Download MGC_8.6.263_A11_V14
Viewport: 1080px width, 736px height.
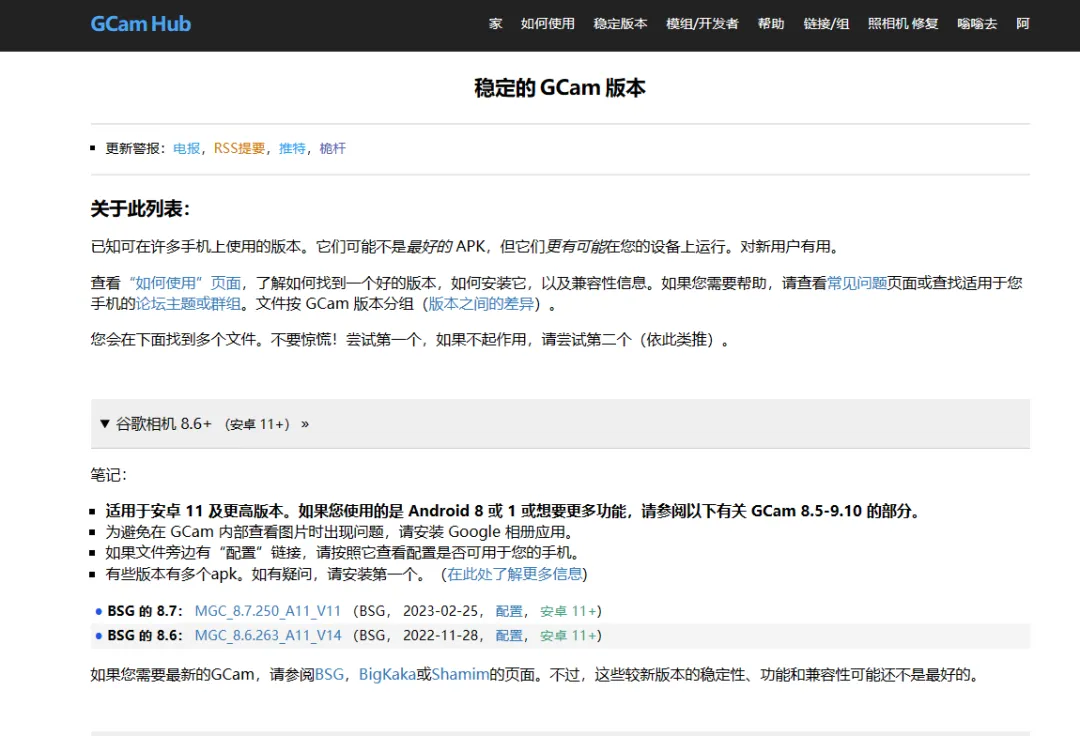[268, 635]
